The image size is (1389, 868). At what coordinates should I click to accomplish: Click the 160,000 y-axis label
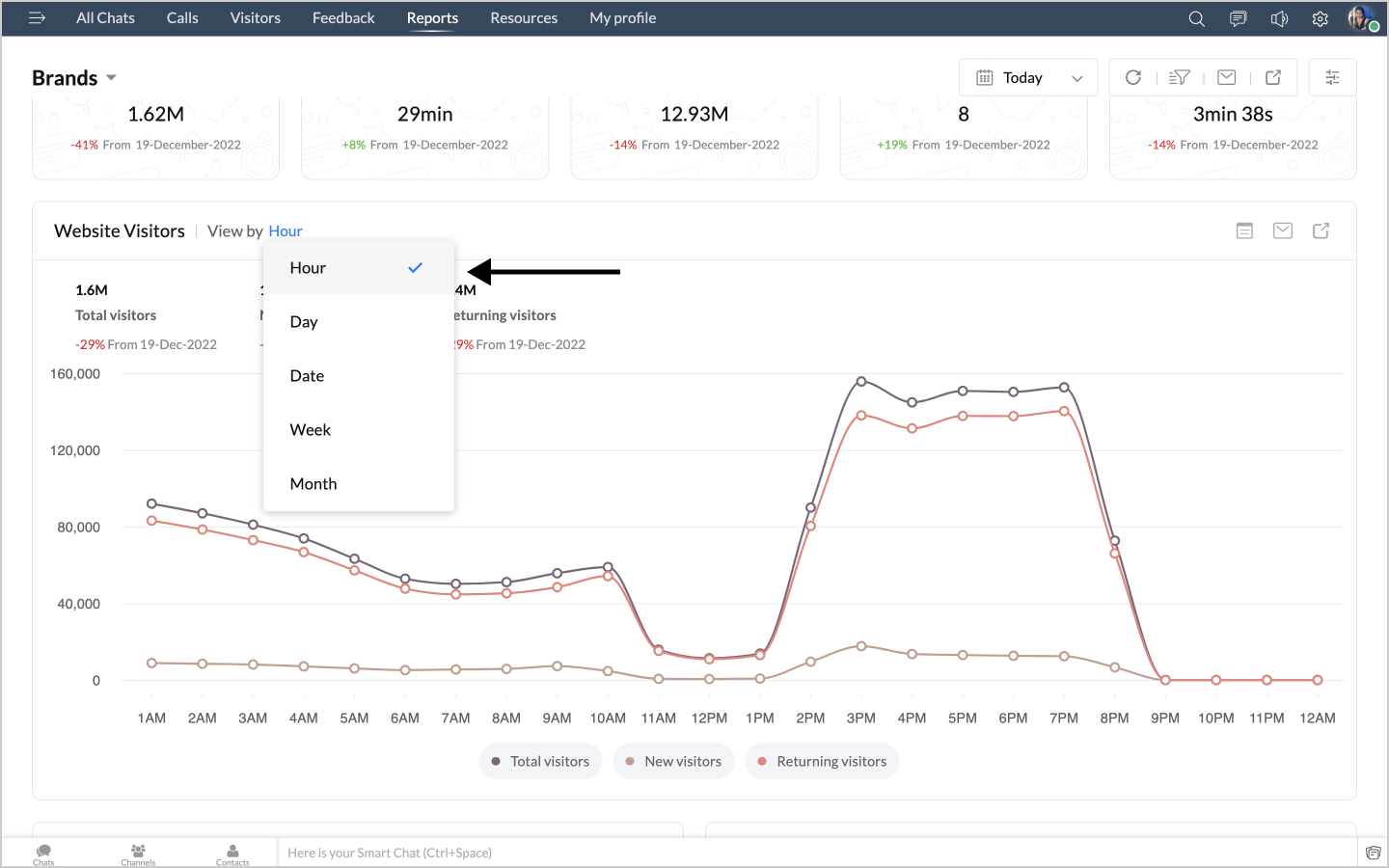pyautogui.click(x=75, y=374)
